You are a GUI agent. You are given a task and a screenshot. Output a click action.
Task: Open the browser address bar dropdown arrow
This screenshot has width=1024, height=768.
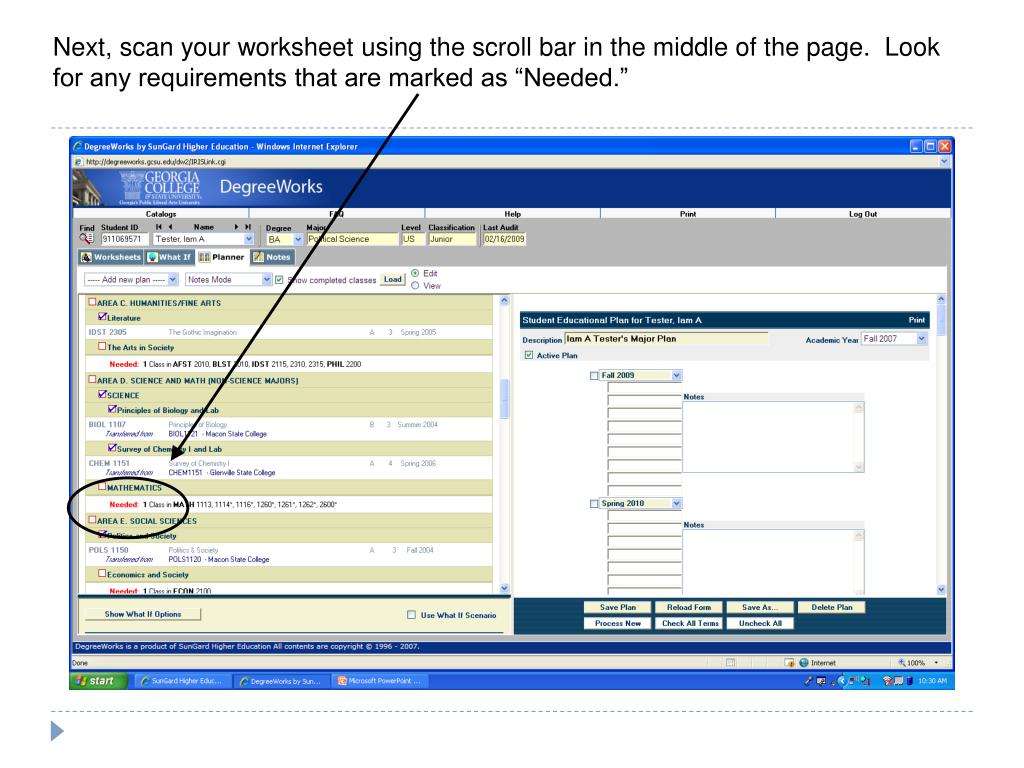pos(944,161)
